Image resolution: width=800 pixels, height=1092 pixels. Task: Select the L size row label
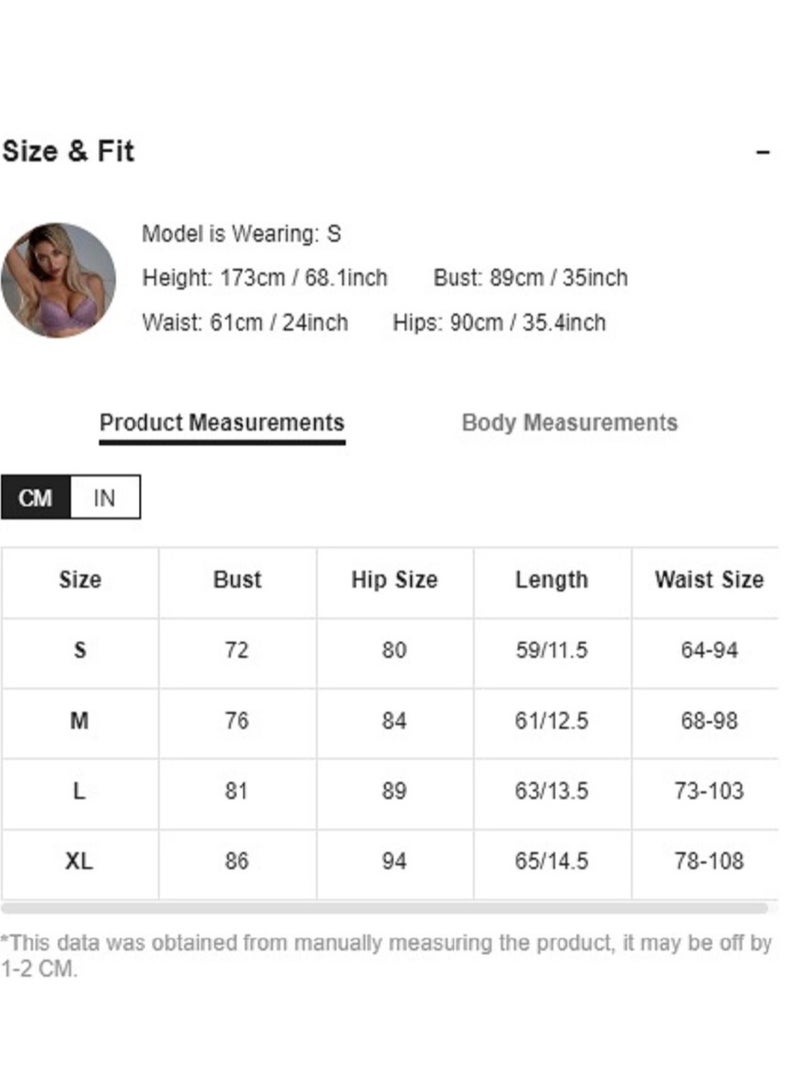click(80, 791)
